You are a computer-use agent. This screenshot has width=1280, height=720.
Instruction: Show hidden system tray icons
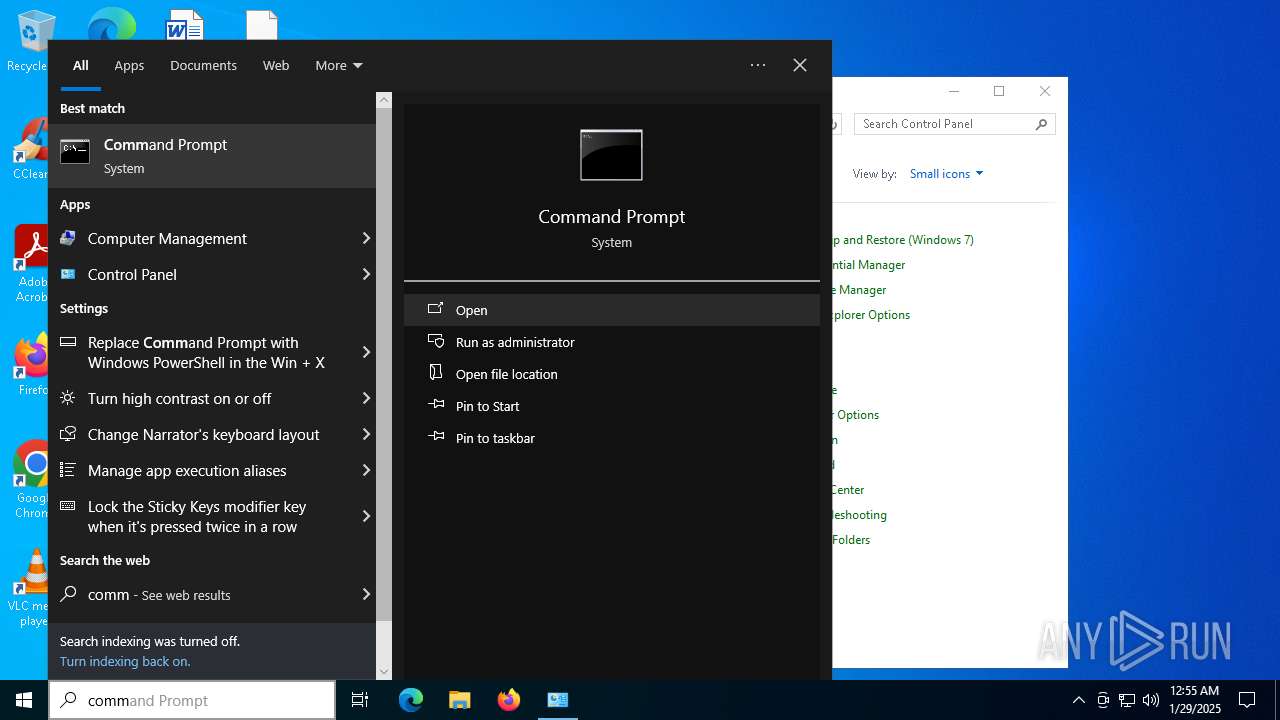[1078, 700]
